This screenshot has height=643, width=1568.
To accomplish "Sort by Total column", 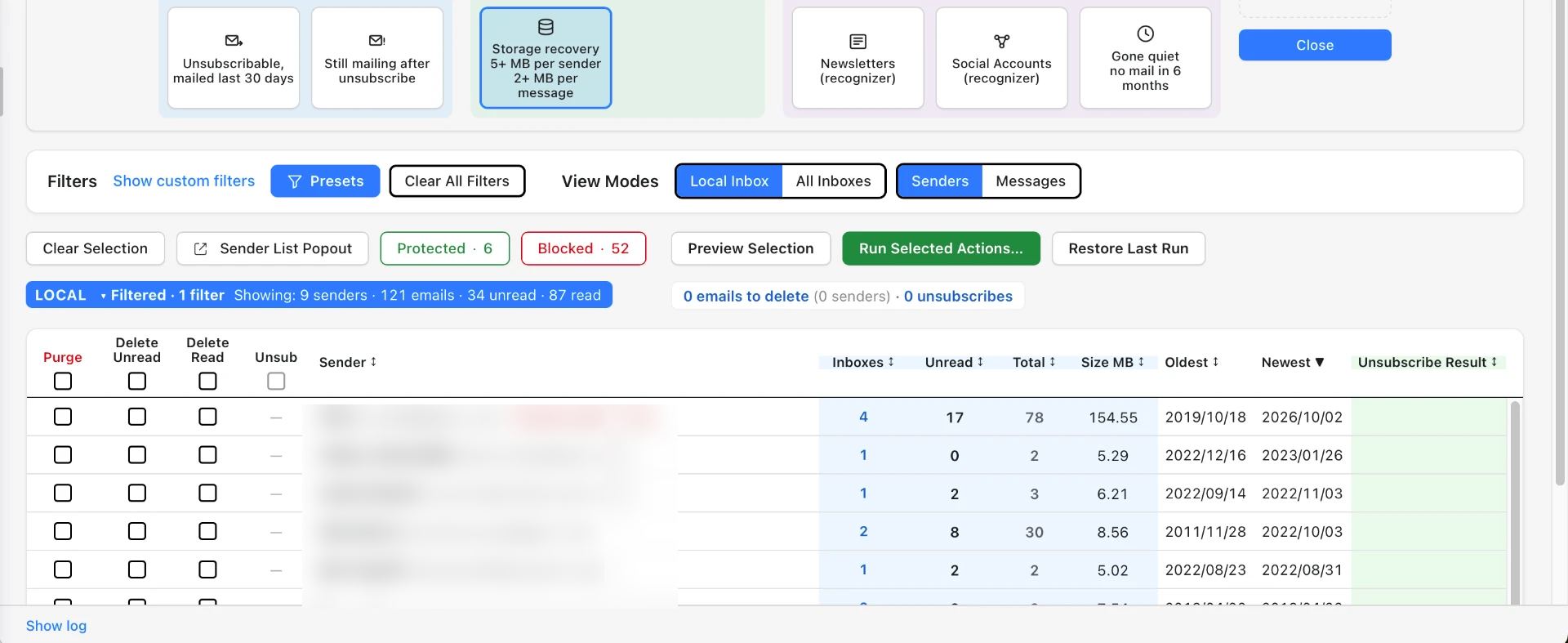I will pyautogui.click(x=1034, y=362).
